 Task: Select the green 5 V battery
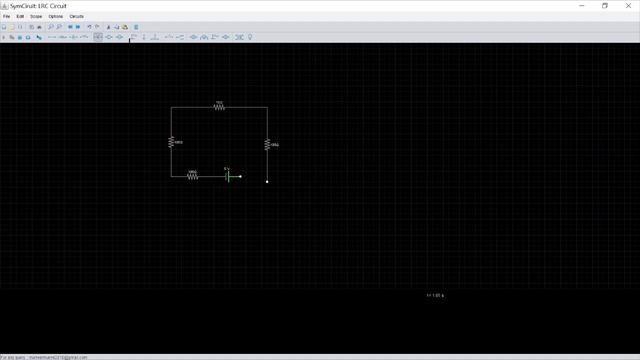click(228, 176)
